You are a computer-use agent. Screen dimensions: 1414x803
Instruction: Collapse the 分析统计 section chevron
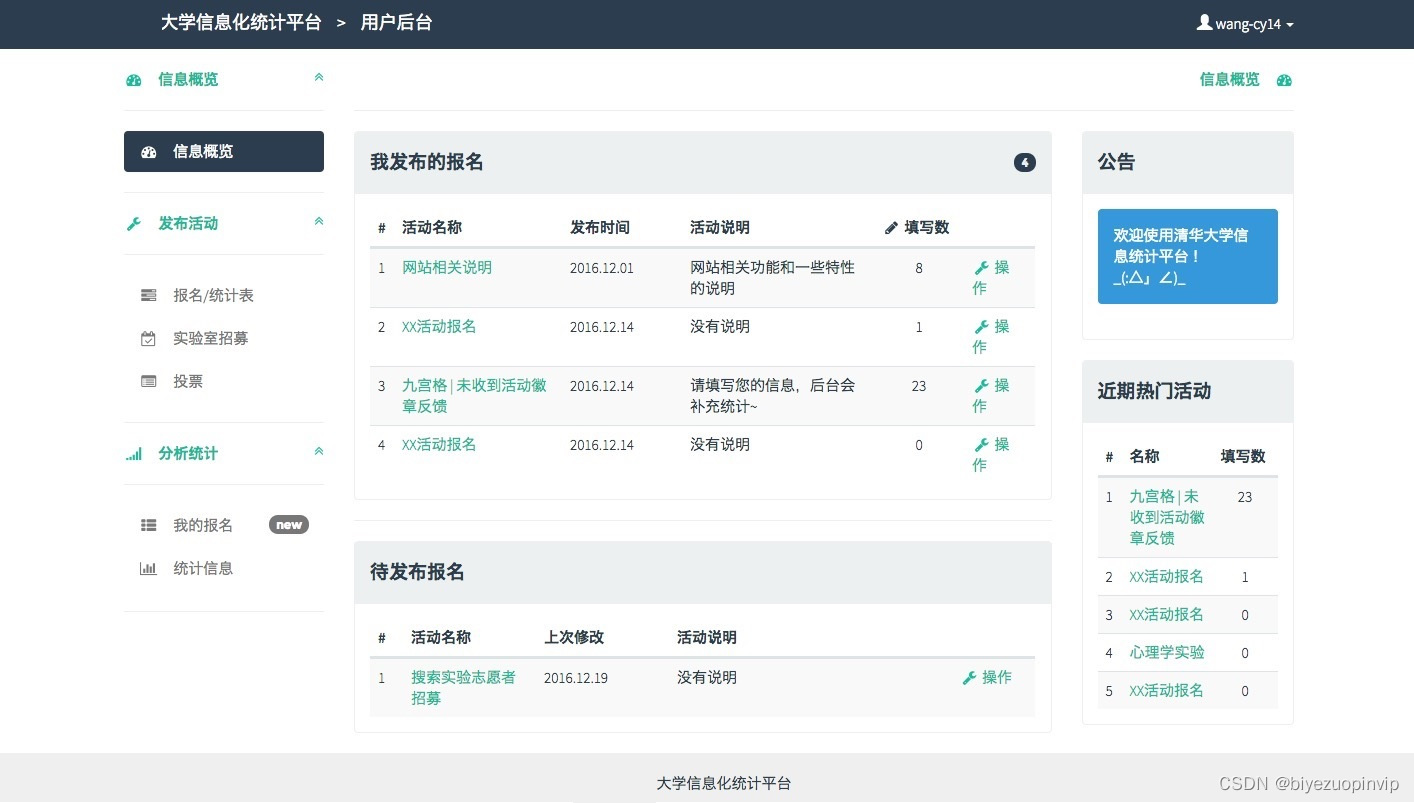[319, 451]
